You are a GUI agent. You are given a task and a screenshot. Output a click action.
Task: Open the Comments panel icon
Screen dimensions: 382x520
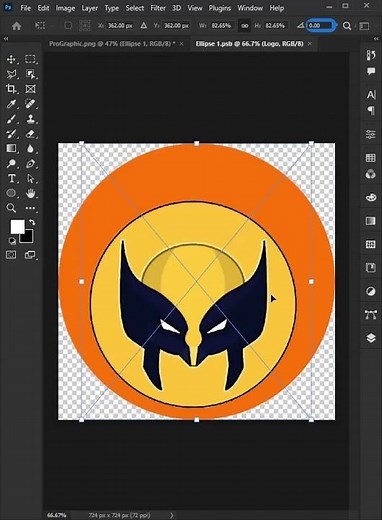371,71
